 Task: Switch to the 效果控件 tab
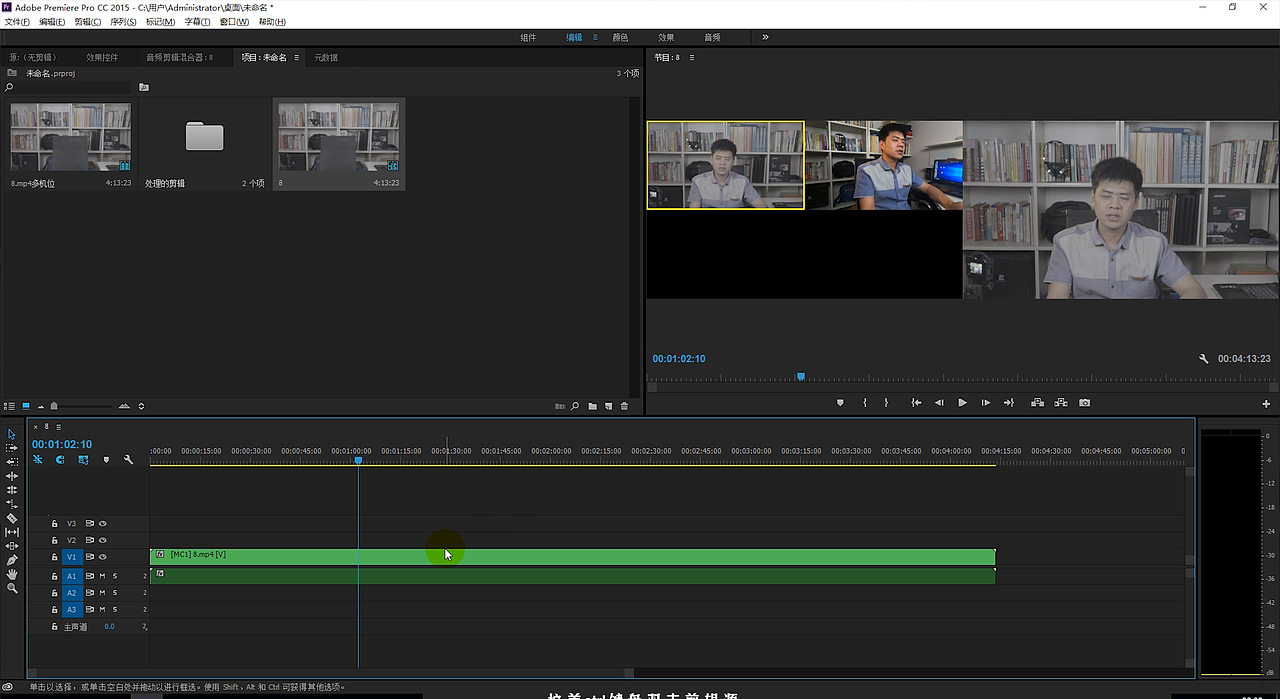coord(102,58)
